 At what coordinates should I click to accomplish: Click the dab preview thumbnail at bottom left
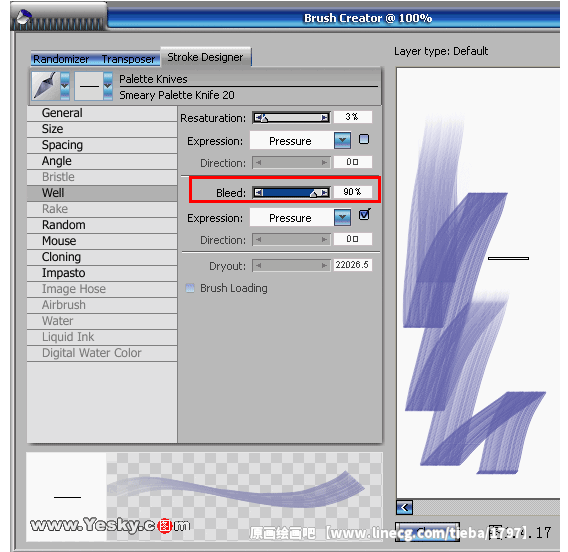(x=67, y=497)
